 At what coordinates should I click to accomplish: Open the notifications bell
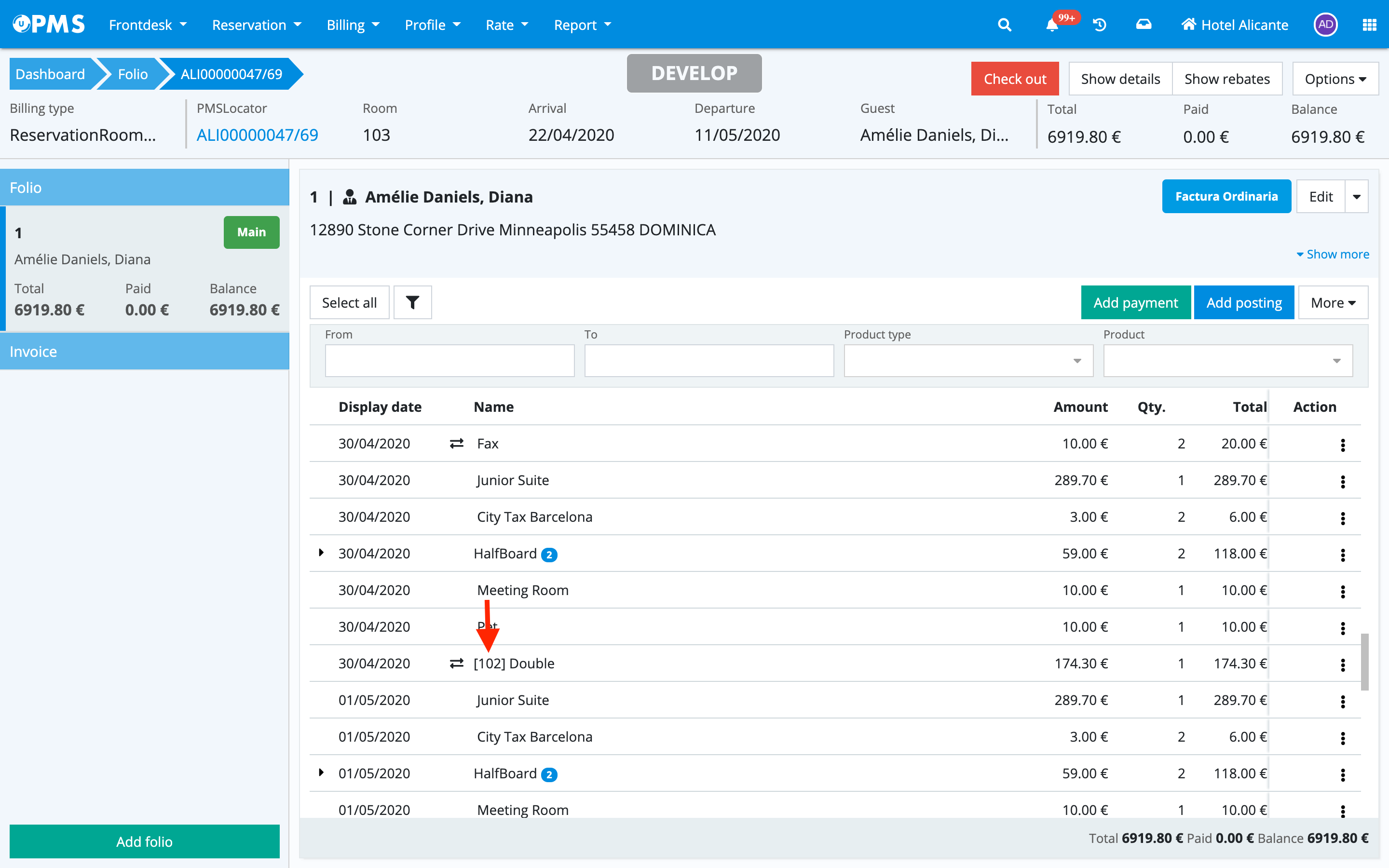pos(1051,25)
